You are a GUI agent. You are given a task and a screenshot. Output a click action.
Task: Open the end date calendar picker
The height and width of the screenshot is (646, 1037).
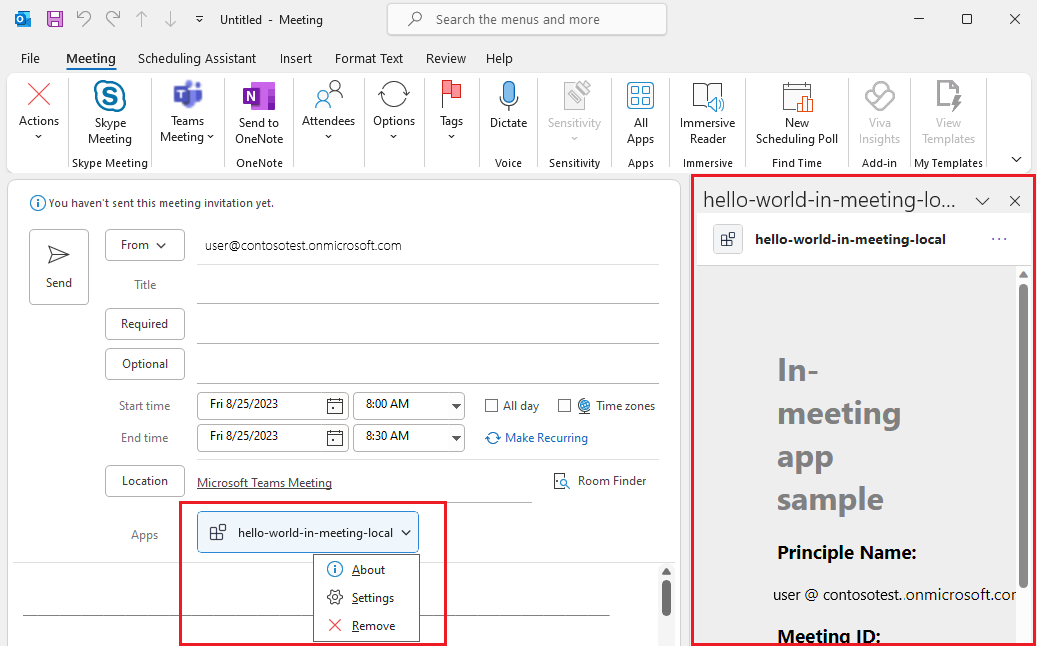335,437
